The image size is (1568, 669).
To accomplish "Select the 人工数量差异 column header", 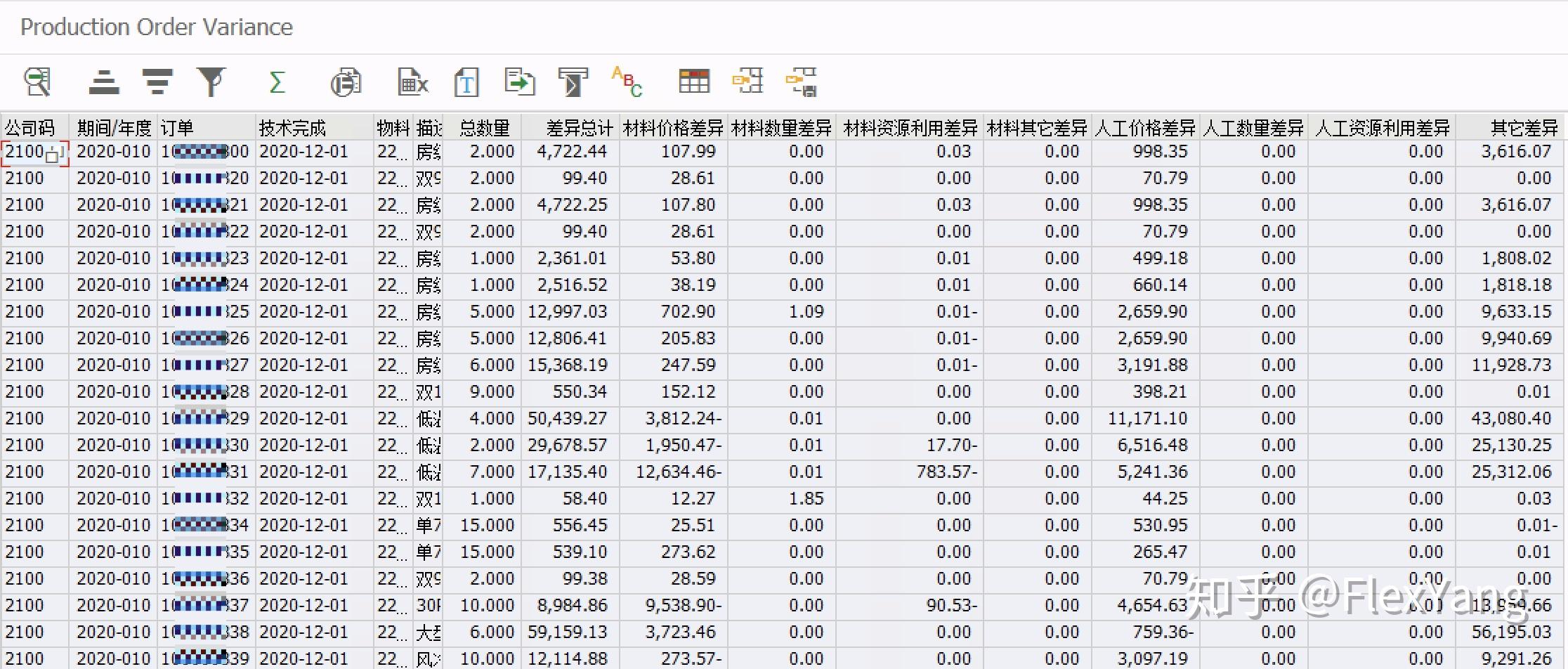I will pos(1254,128).
